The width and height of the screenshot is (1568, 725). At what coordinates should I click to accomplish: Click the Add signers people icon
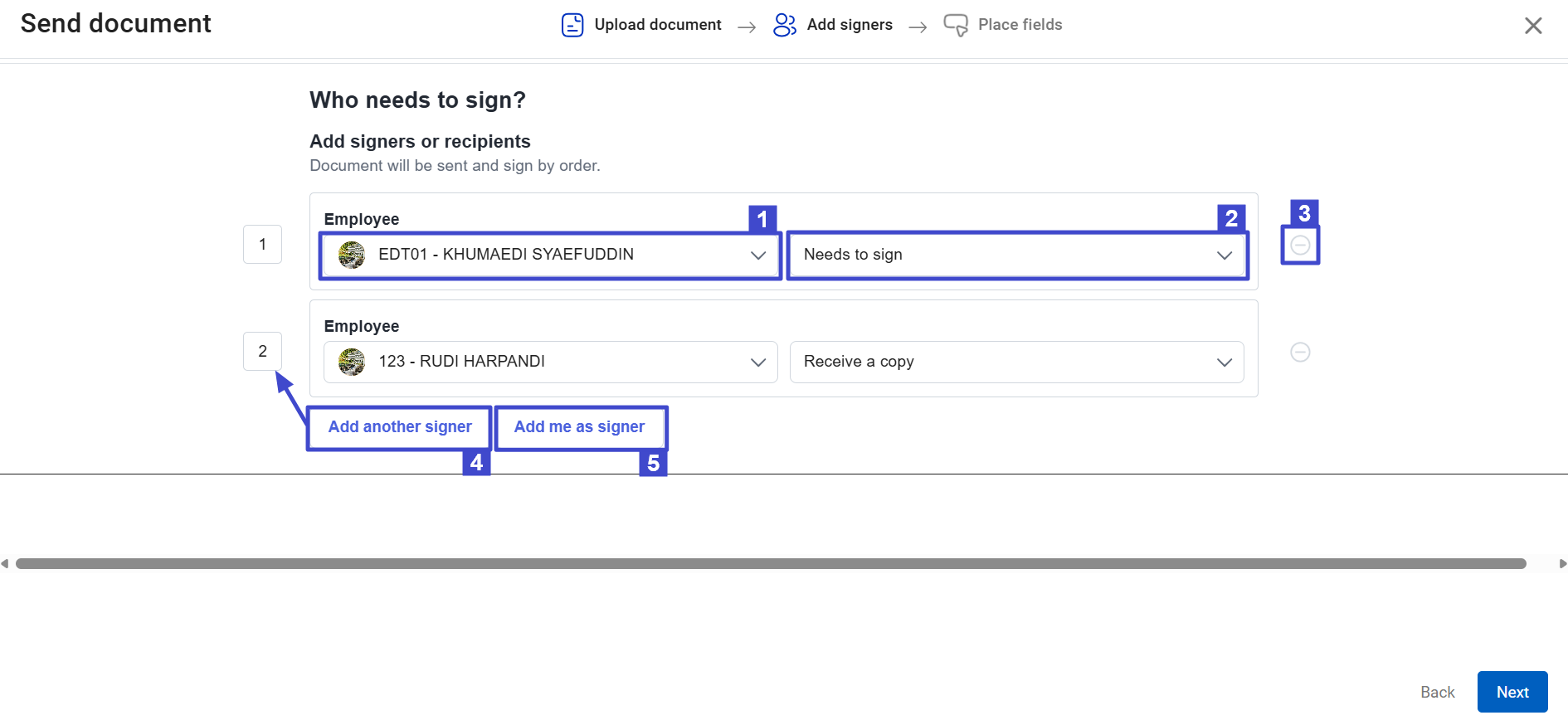tap(784, 25)
